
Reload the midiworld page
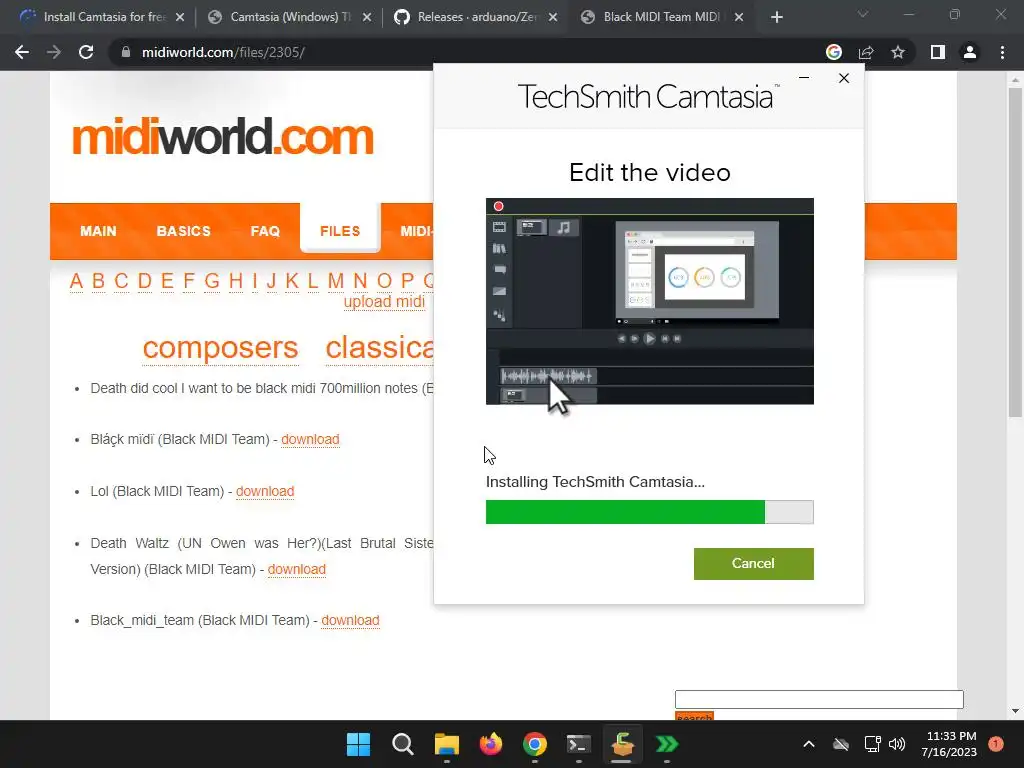pos(86,52)
